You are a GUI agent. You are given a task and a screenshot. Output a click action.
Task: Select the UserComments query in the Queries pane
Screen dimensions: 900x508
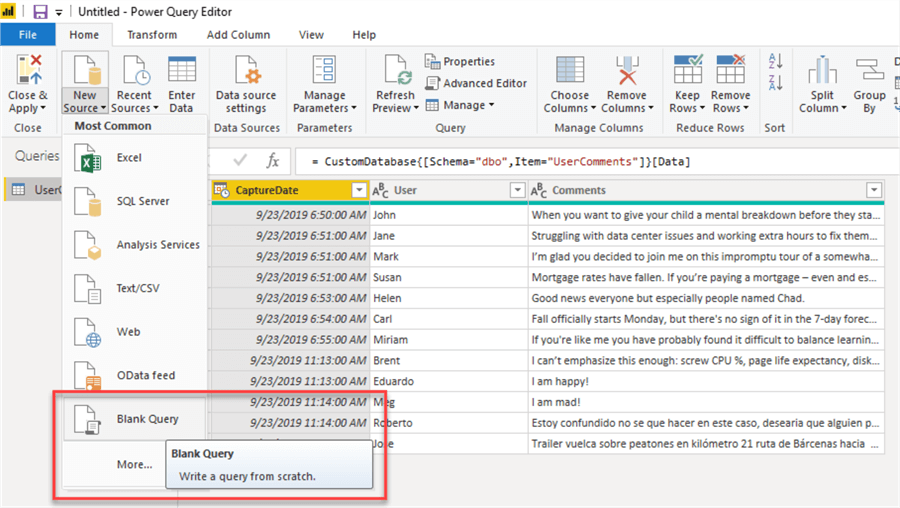pyautogui.click(x=34, y=189)
